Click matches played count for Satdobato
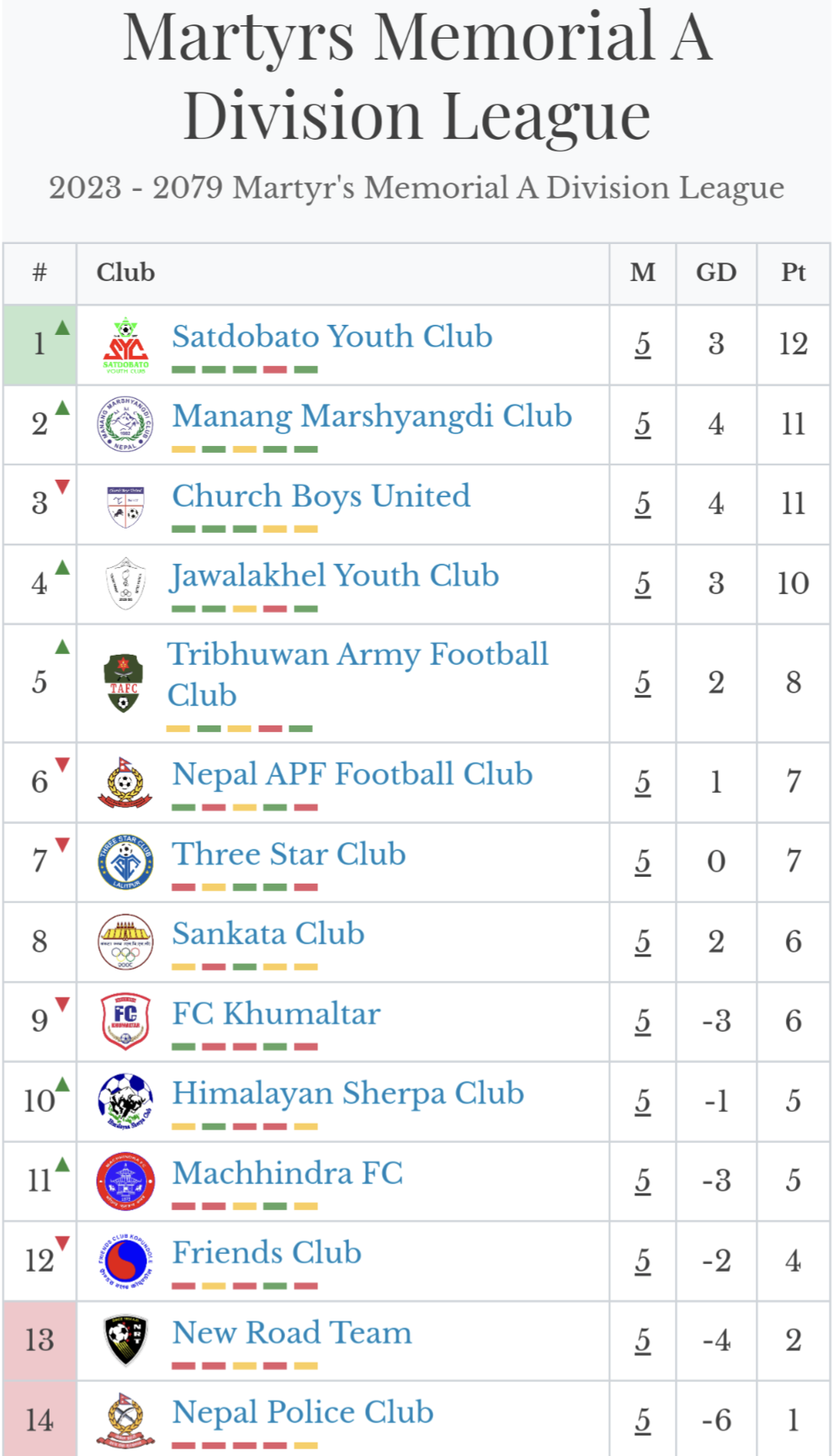Screen dimensions: 833x1456 click(643, 344)
